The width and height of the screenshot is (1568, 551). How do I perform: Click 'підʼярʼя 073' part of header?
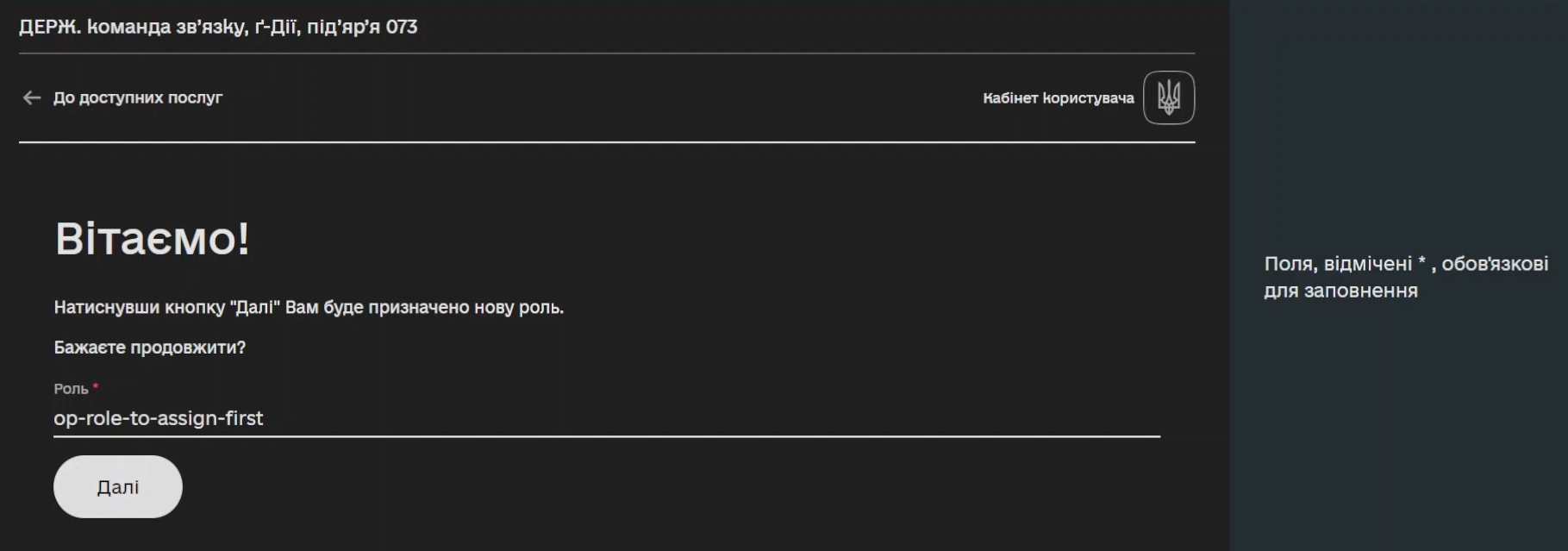pos(362,27)
